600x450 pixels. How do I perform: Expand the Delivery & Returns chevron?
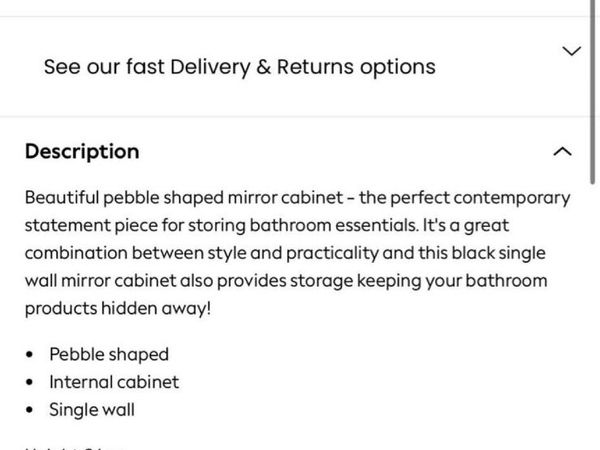point(571,51)
